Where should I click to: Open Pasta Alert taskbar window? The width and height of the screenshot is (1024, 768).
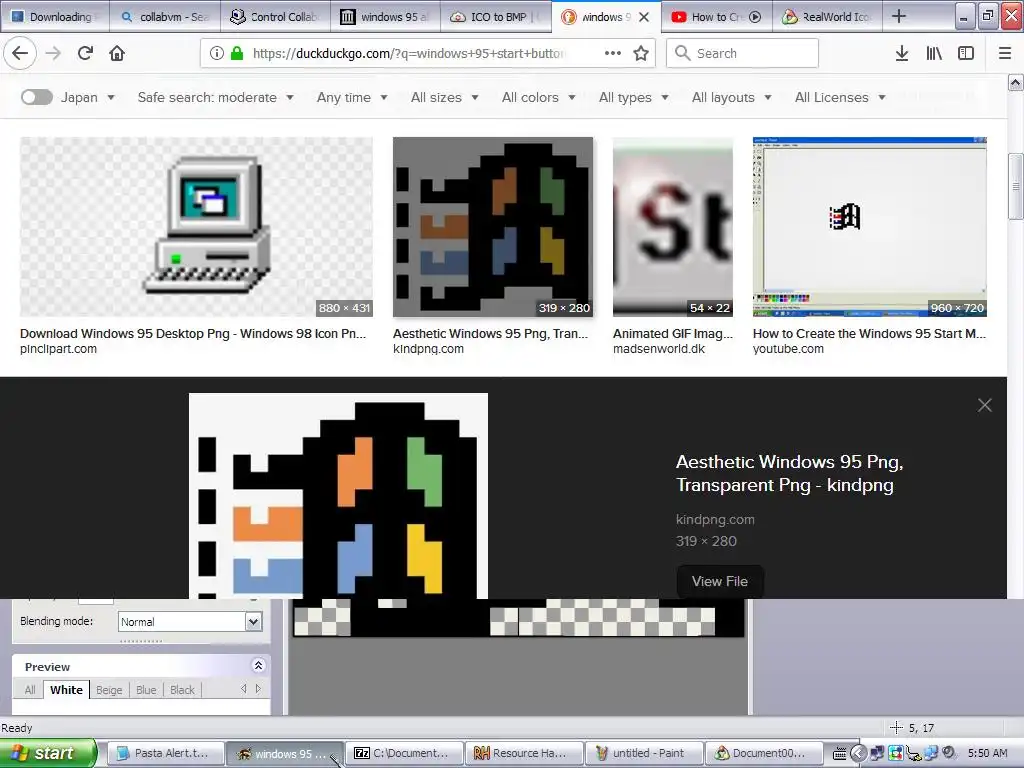coord(165,753)
